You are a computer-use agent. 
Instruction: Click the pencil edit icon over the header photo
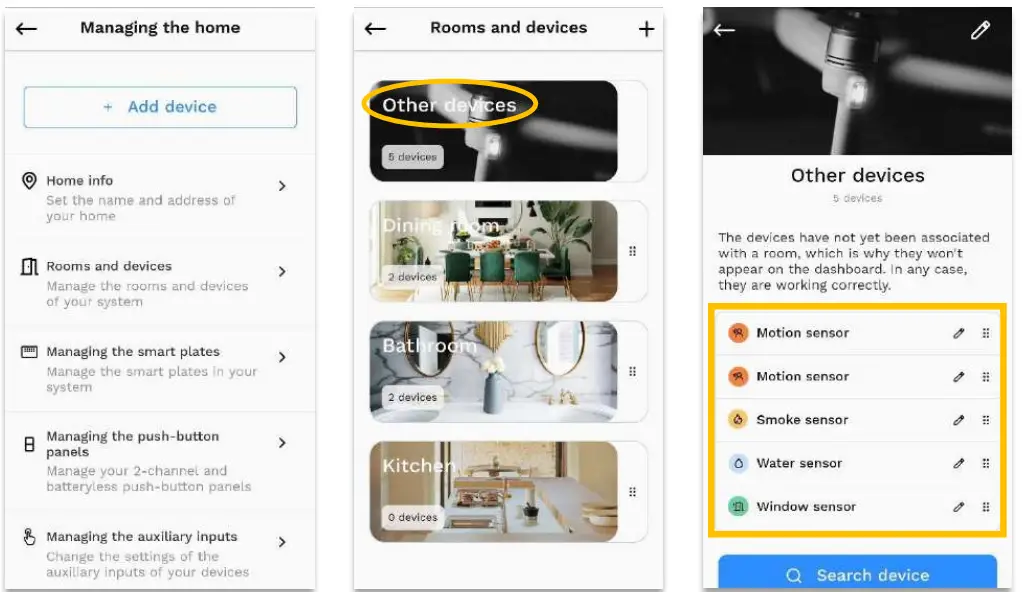980,30
